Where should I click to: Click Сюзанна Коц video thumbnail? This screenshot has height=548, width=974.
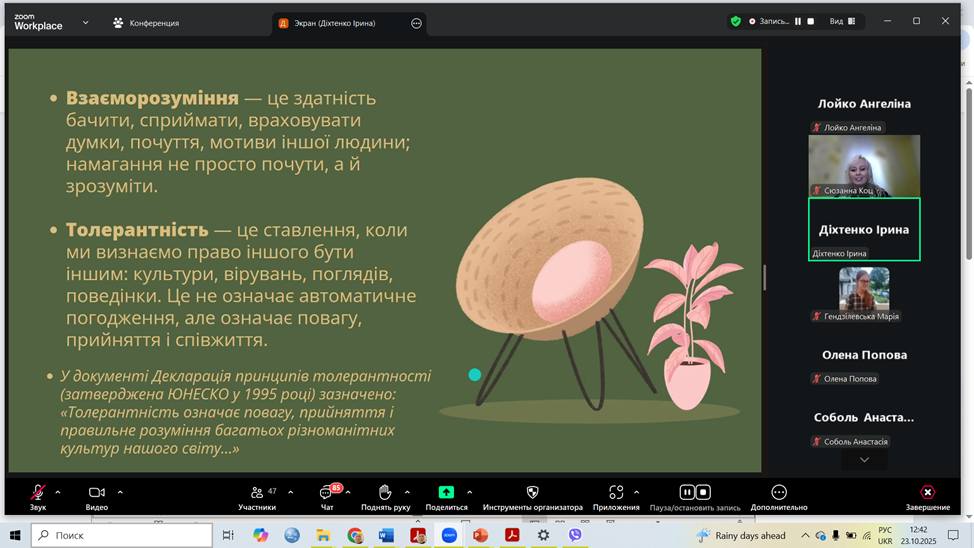point(864,165)
